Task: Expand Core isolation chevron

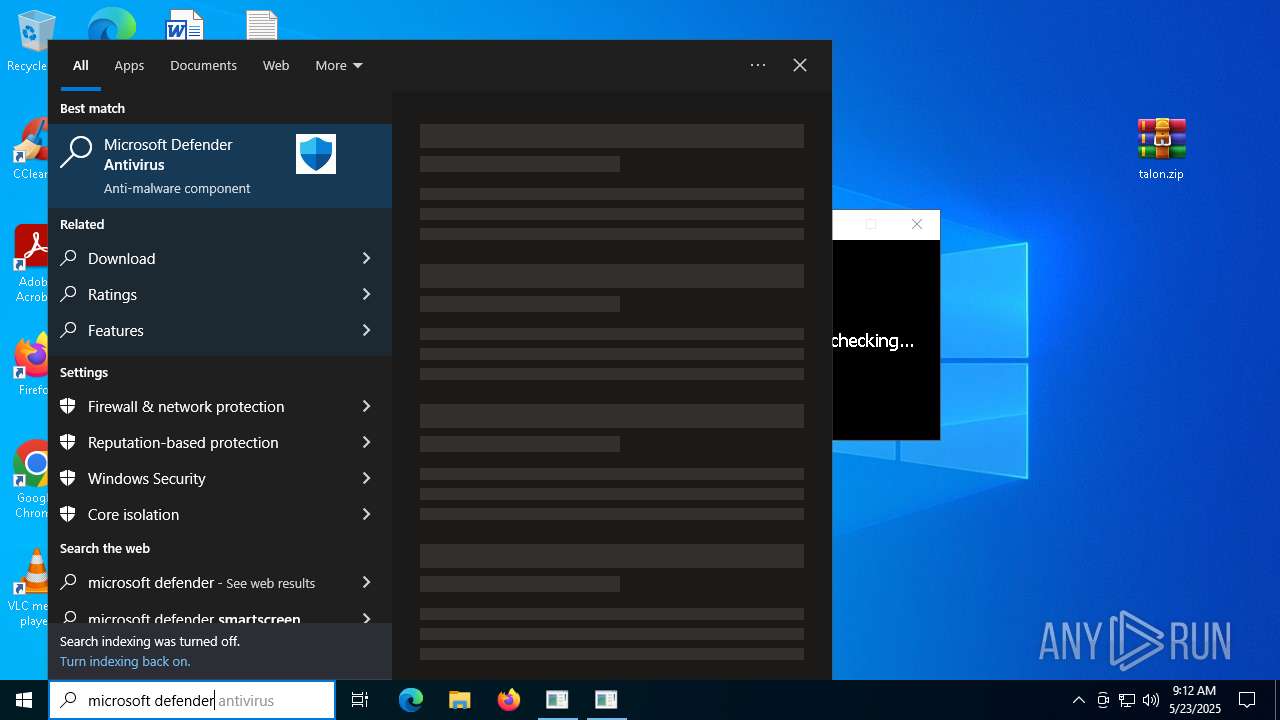Action: (366, 514)
